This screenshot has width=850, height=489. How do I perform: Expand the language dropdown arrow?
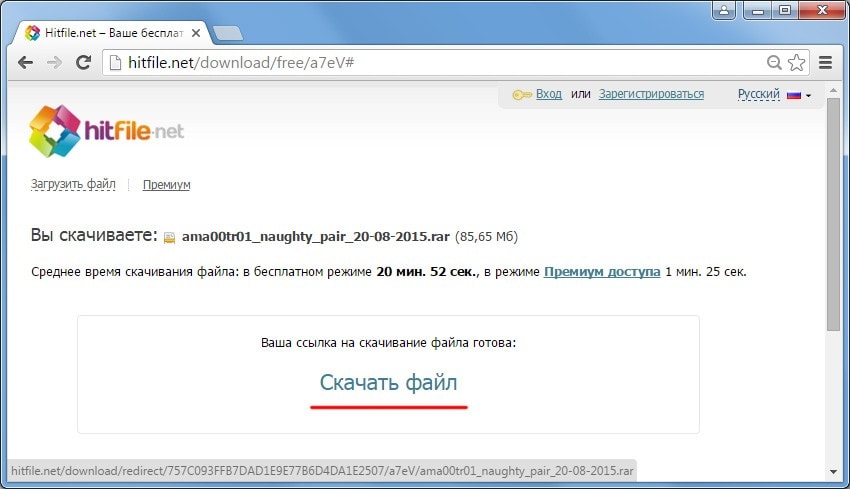click(x=808, y=96)
